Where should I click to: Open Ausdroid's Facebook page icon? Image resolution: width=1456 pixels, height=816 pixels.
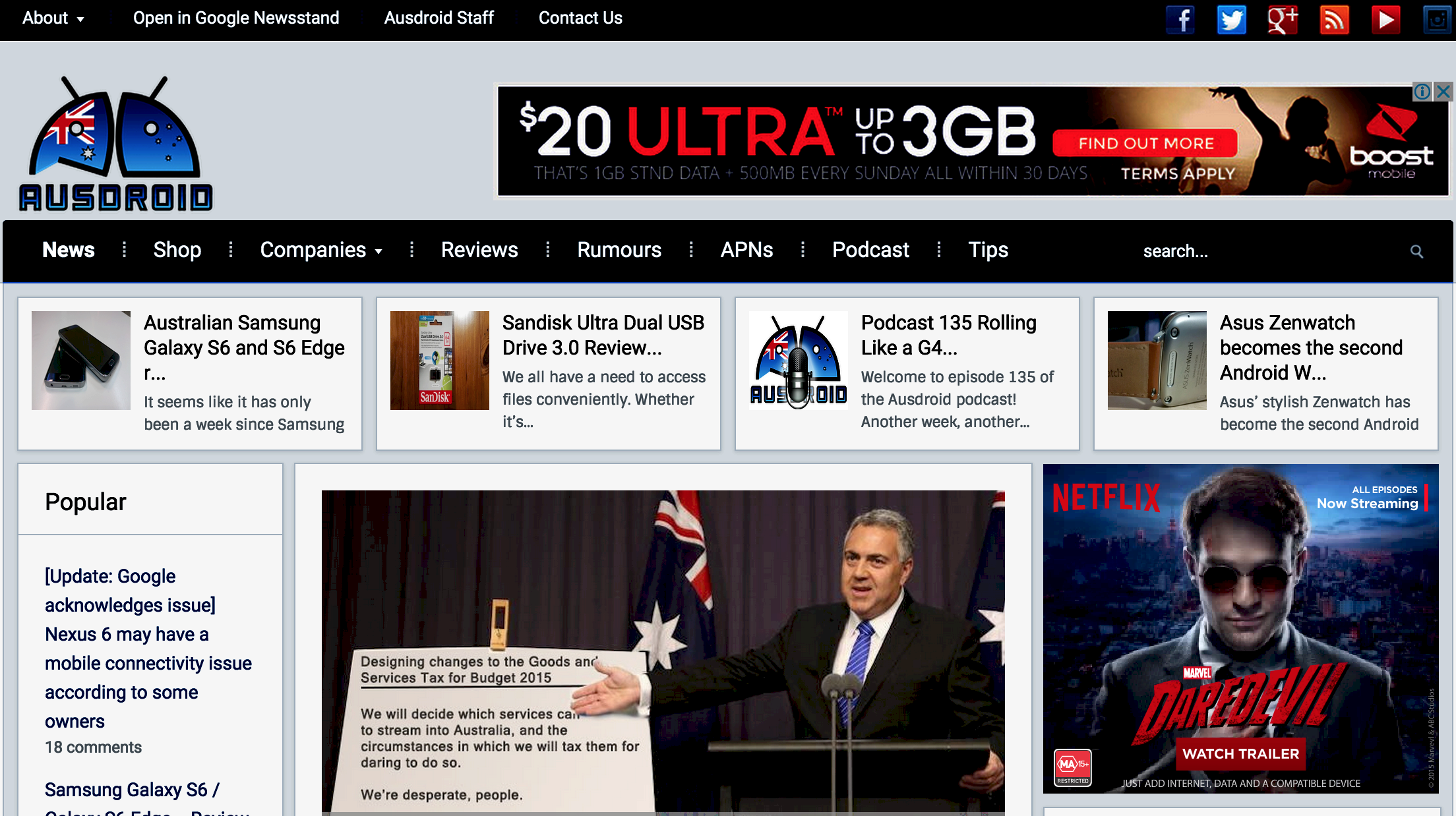click(x=1180, y=19)
